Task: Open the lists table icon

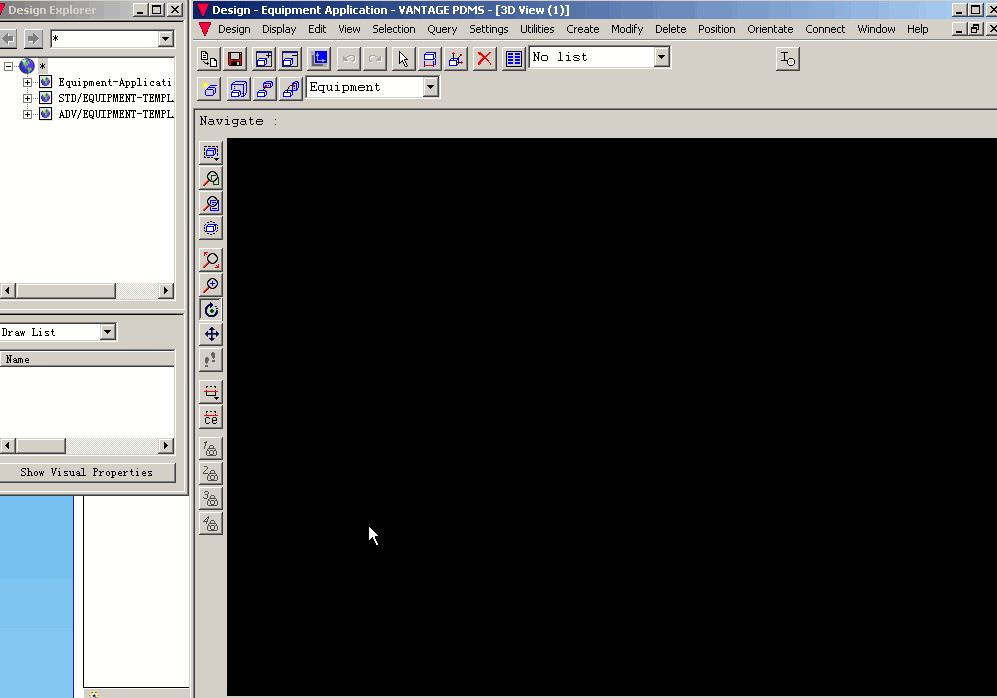Action: coord(513,59)
